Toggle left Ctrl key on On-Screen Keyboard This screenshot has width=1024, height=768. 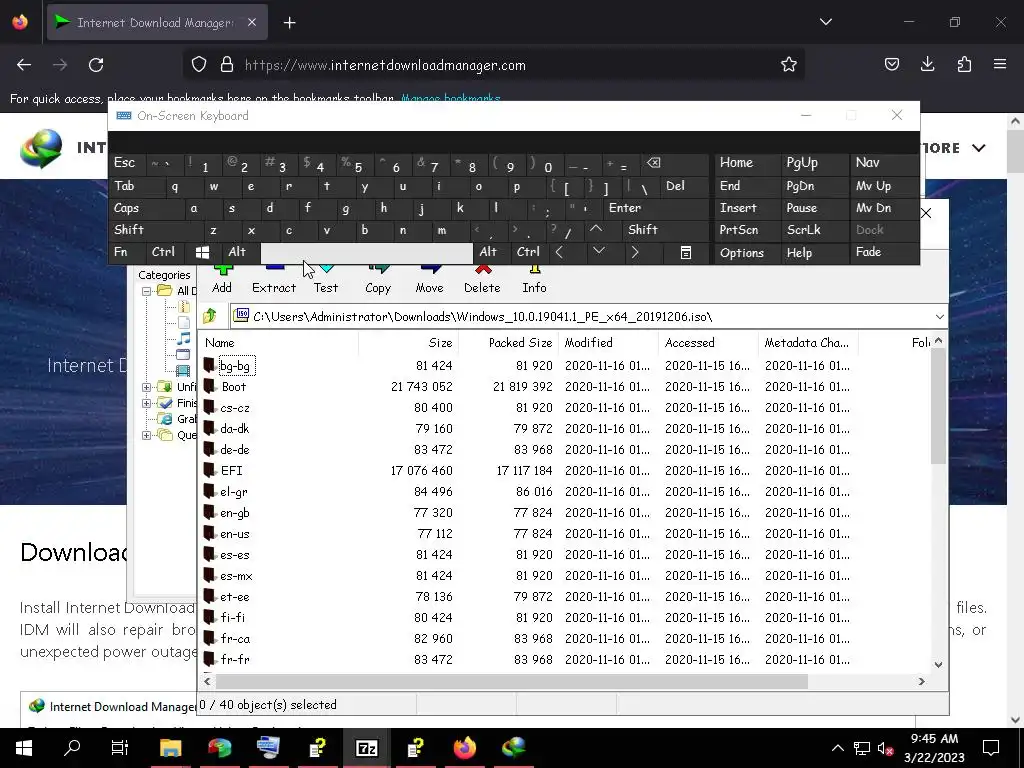click(x=167, y=252)
